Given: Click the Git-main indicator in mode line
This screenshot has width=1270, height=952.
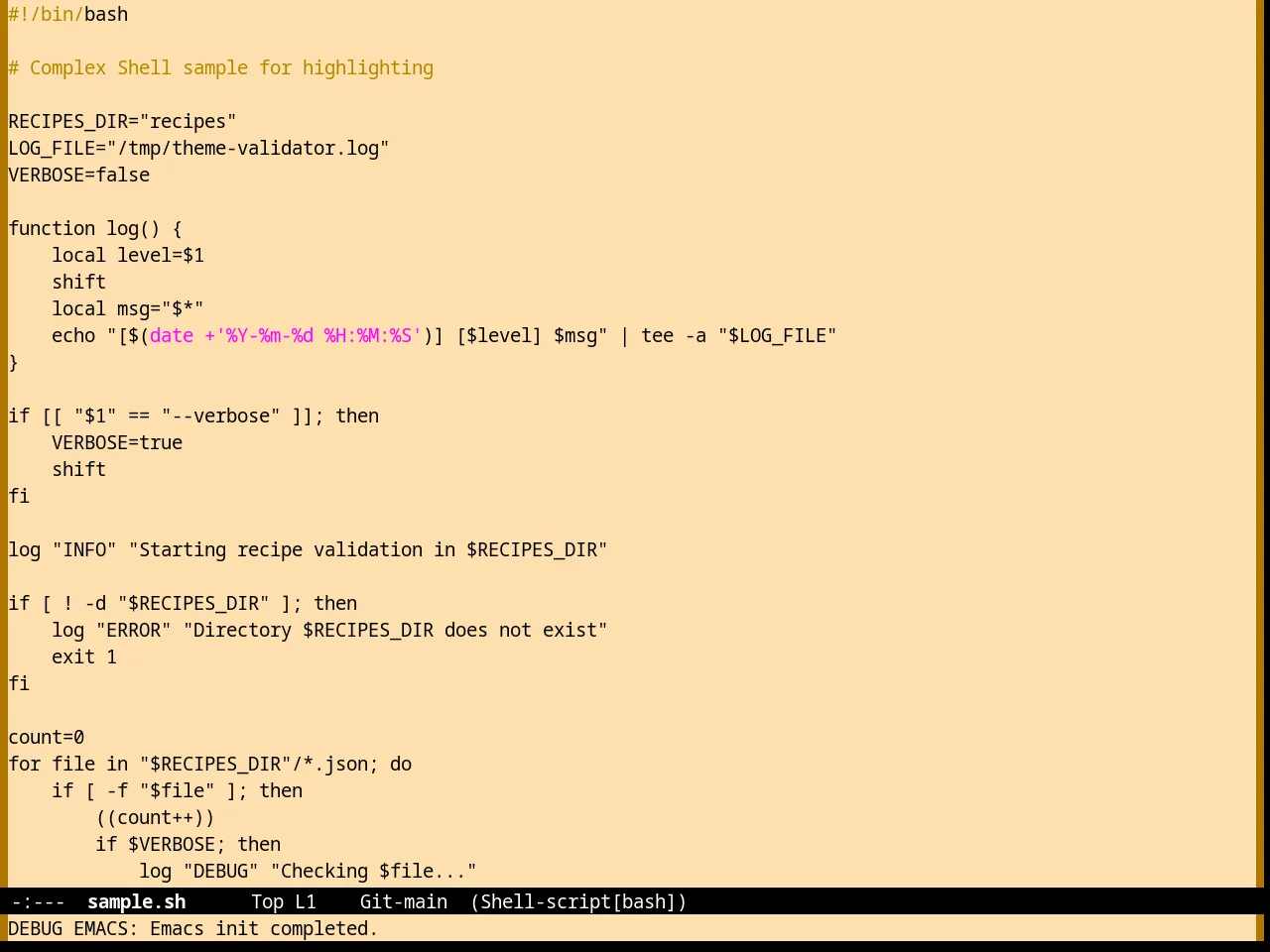Looking at the screenshot, I should [403, 901].
